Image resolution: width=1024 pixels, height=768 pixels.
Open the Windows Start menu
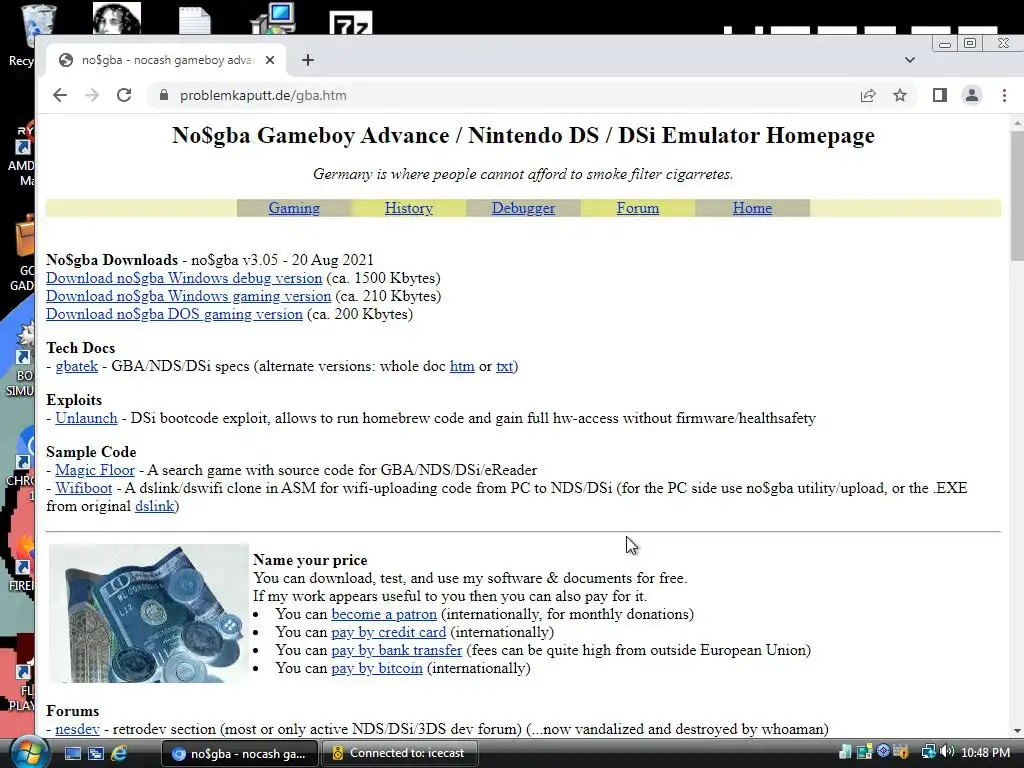point(27,753)
